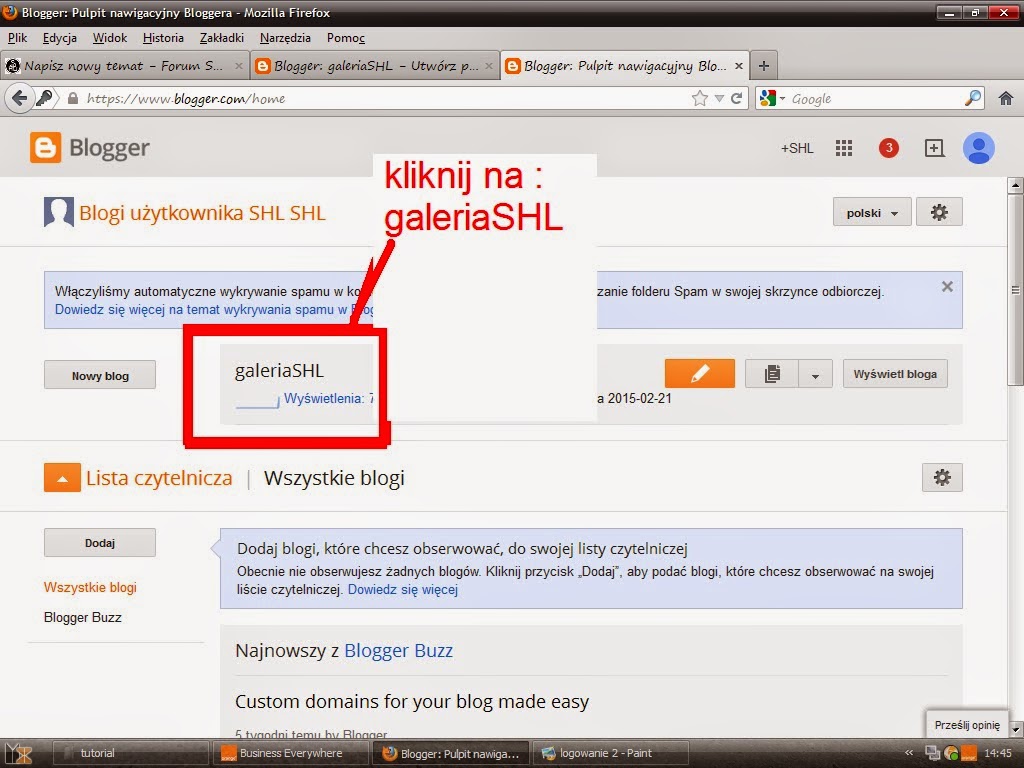Reload the page with refresh icon
Screen dimensions: 1024x768
point(737,99)
